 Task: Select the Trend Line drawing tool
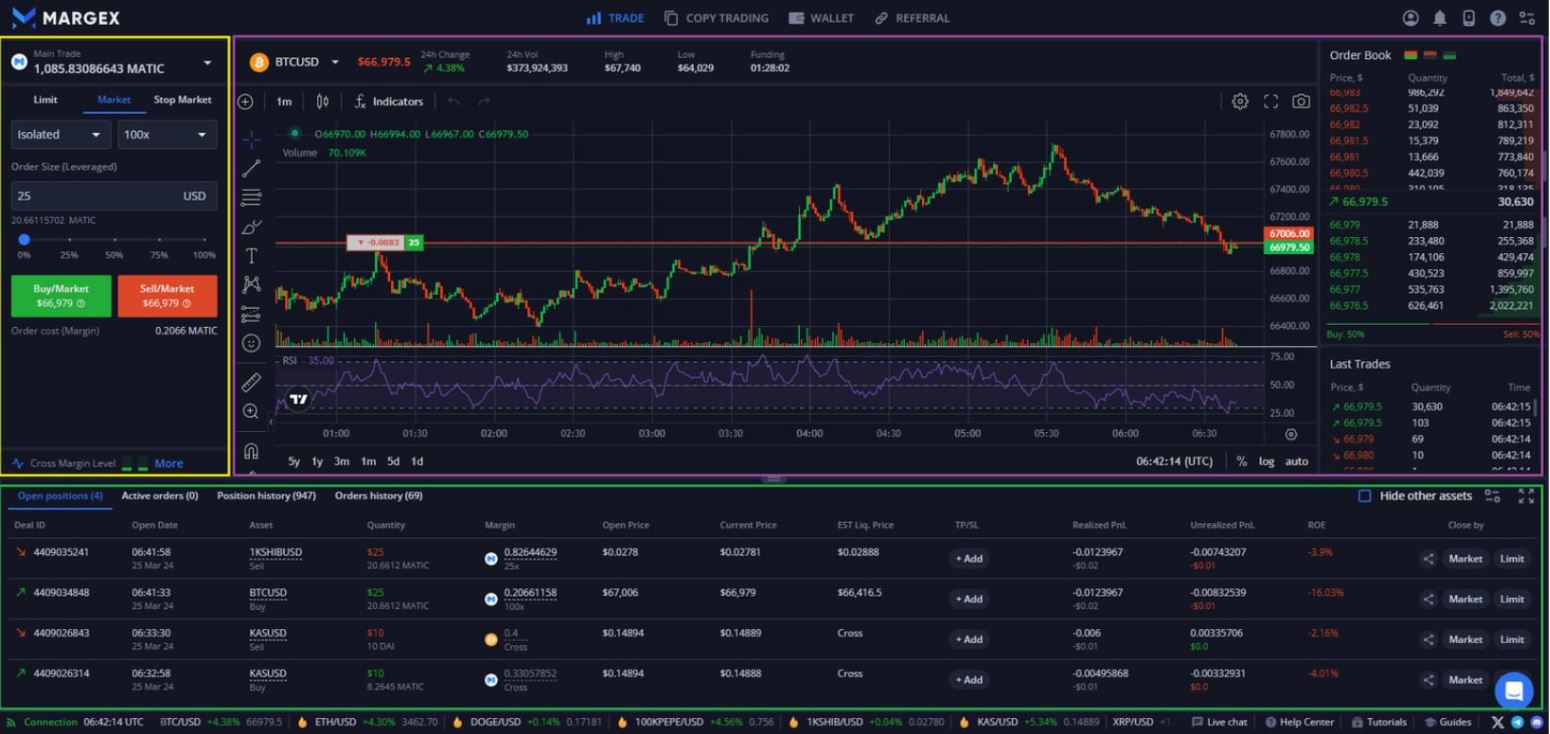point(250,167)
